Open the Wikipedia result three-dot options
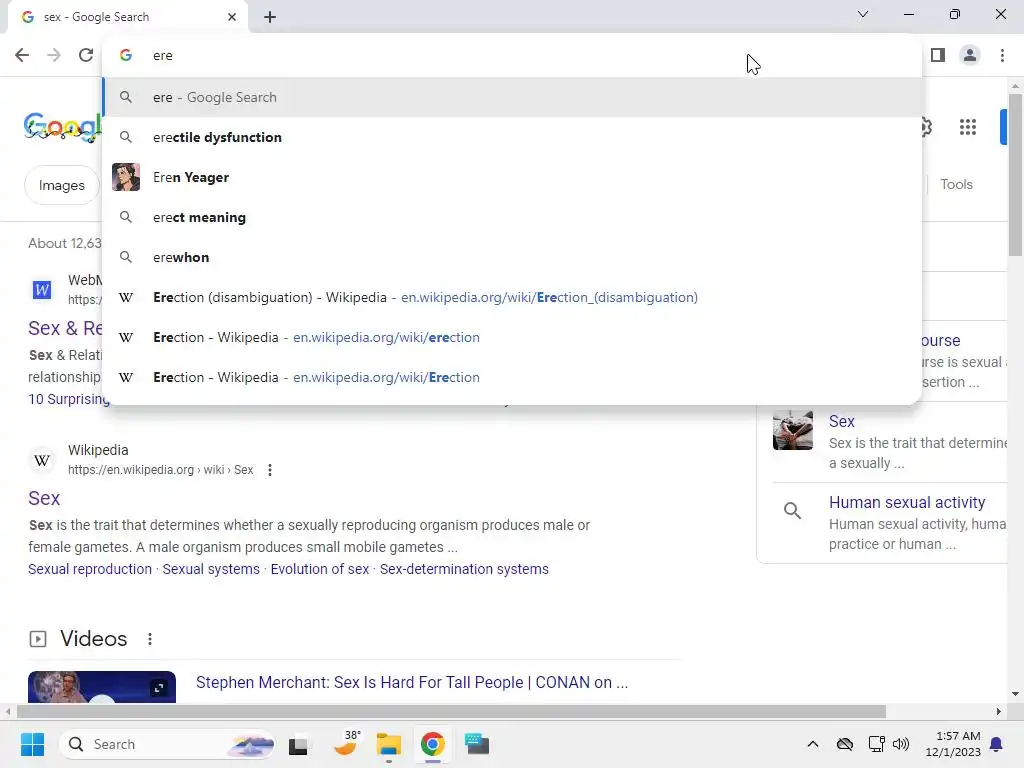 click(270, 470)
